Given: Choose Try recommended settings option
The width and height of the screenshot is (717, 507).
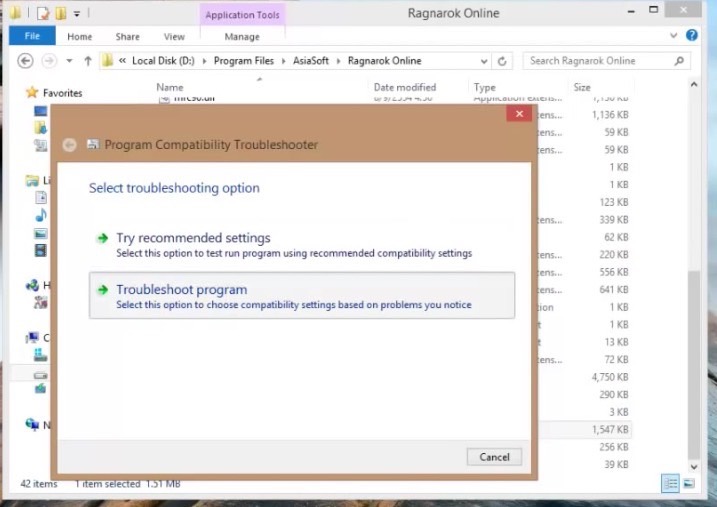Looking at the screenshot, I should coord(302,245).
